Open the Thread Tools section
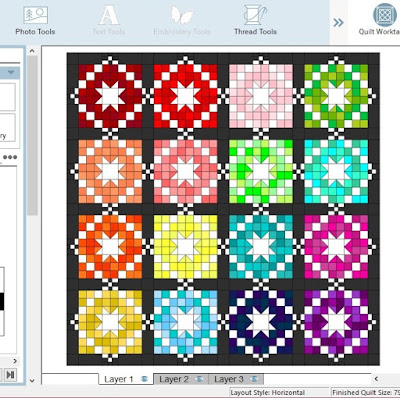Screen dimensions: 400x398 coord(255,20)
